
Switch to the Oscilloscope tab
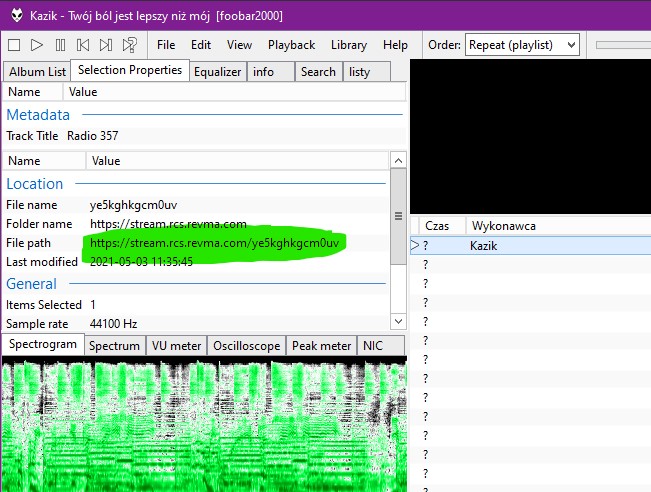tap(247, 346)
